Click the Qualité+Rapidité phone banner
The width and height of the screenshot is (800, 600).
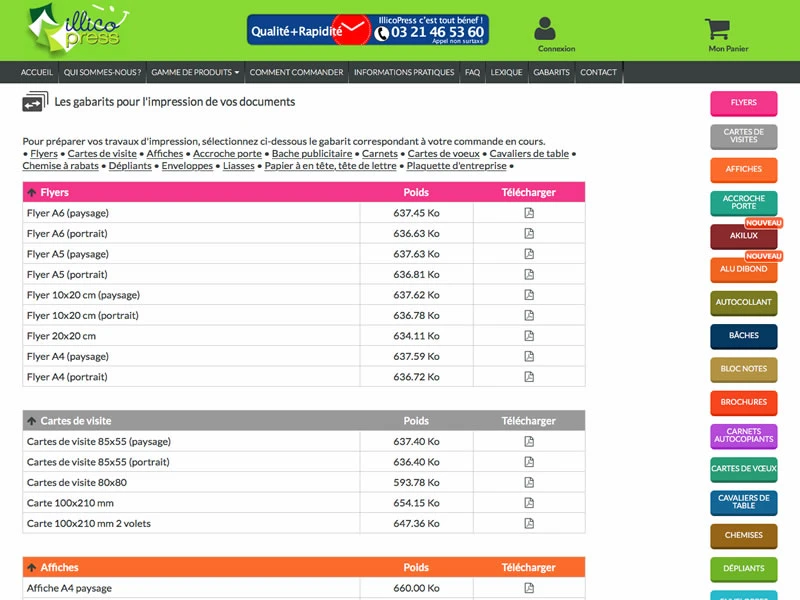pyautogui.click(x=368, y=30)
